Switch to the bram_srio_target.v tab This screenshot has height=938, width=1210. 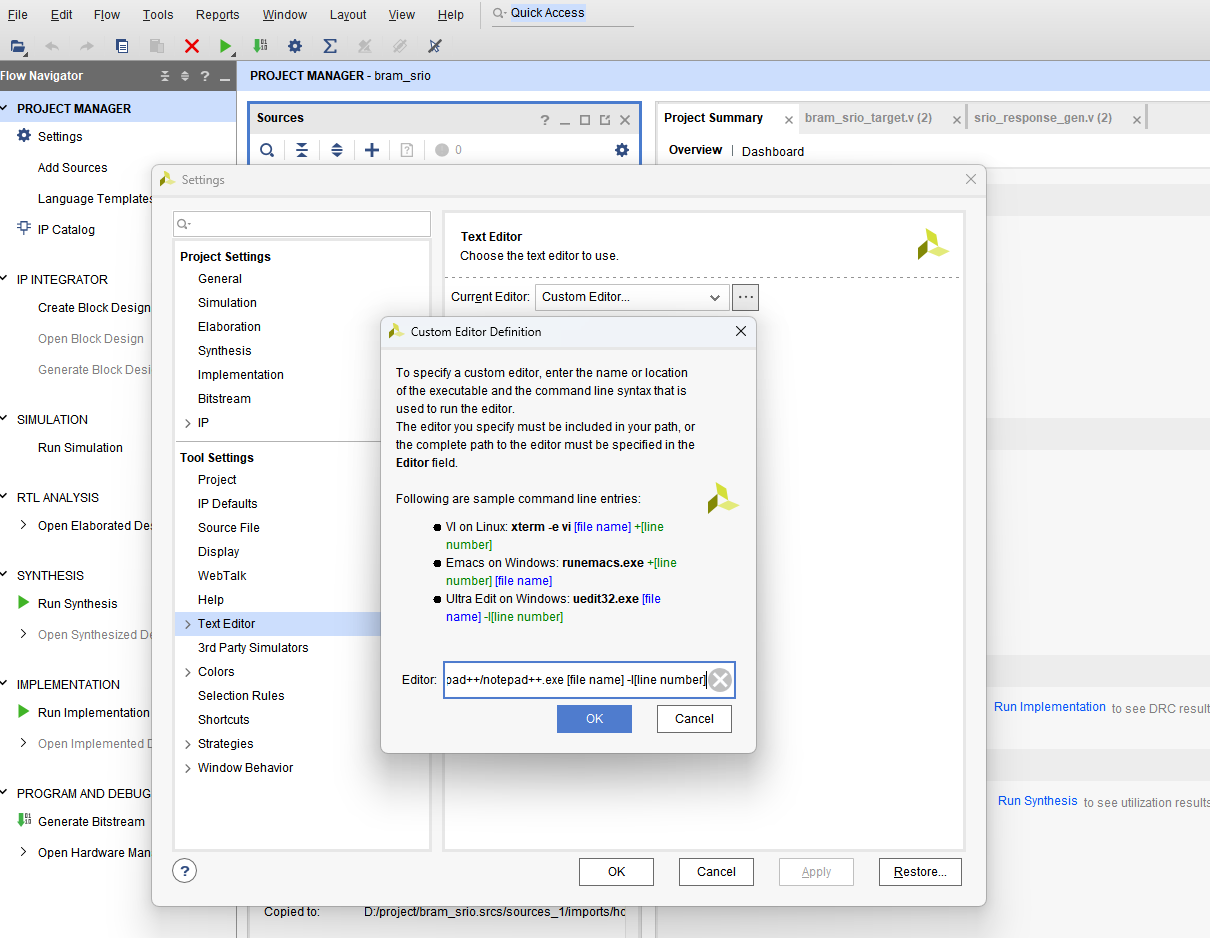868,118
